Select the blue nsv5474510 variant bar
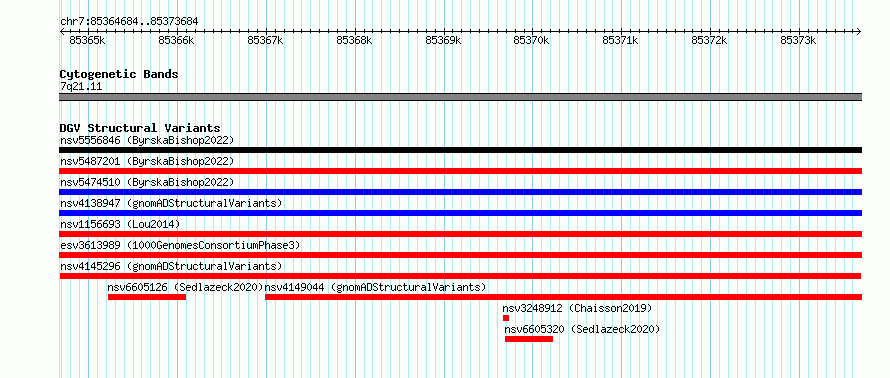Image resolution: width=890 pixels, height=378 pixels. (460, 192)
